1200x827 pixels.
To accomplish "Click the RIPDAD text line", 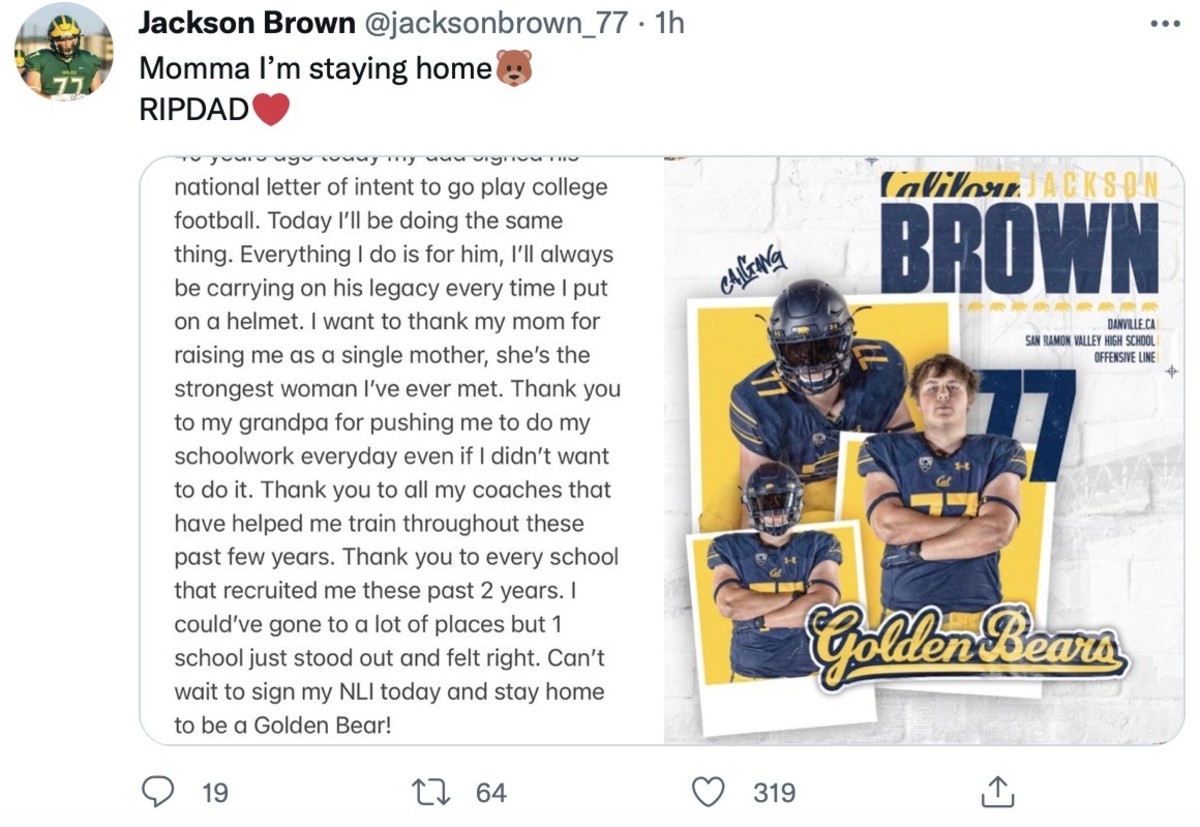I will (193, 109).
